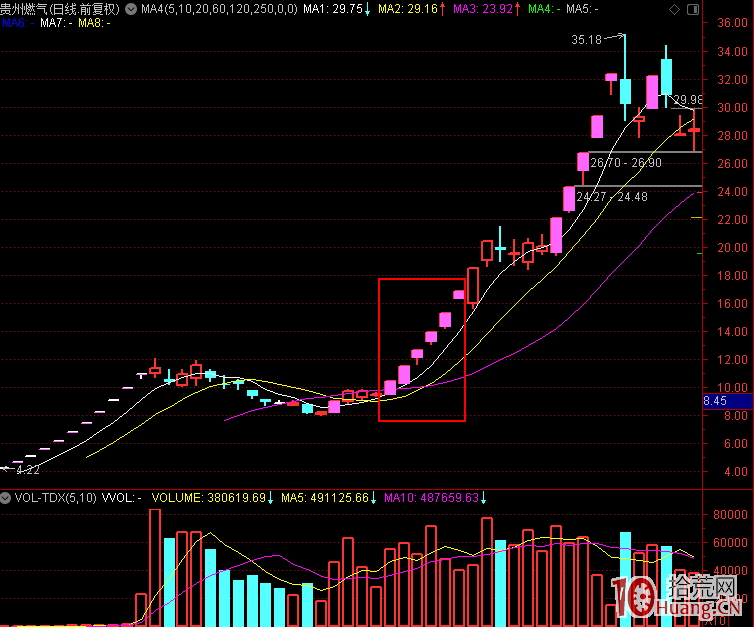The height and width of the screenshot is (627, 754).
Task: Click the WOL: - label in volume header
Action: (x=122, y=498)
